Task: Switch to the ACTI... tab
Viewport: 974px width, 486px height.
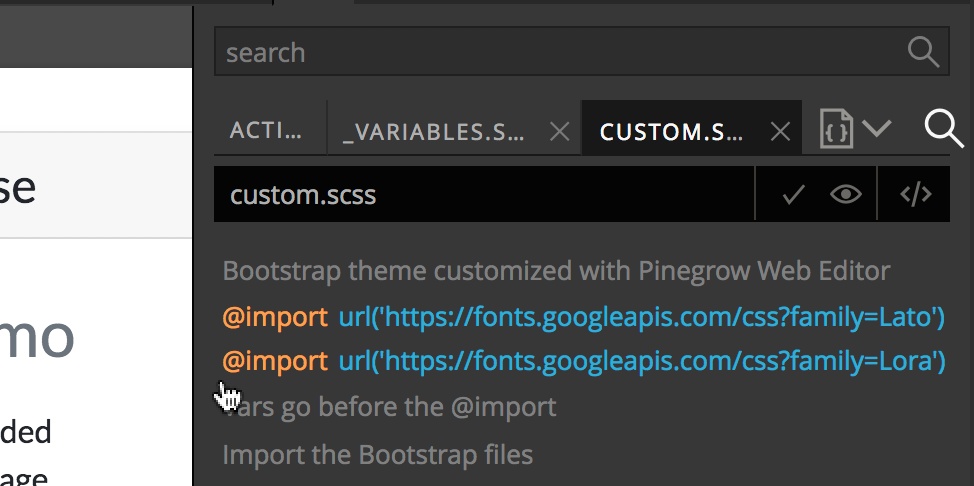Action: point(266,131)
